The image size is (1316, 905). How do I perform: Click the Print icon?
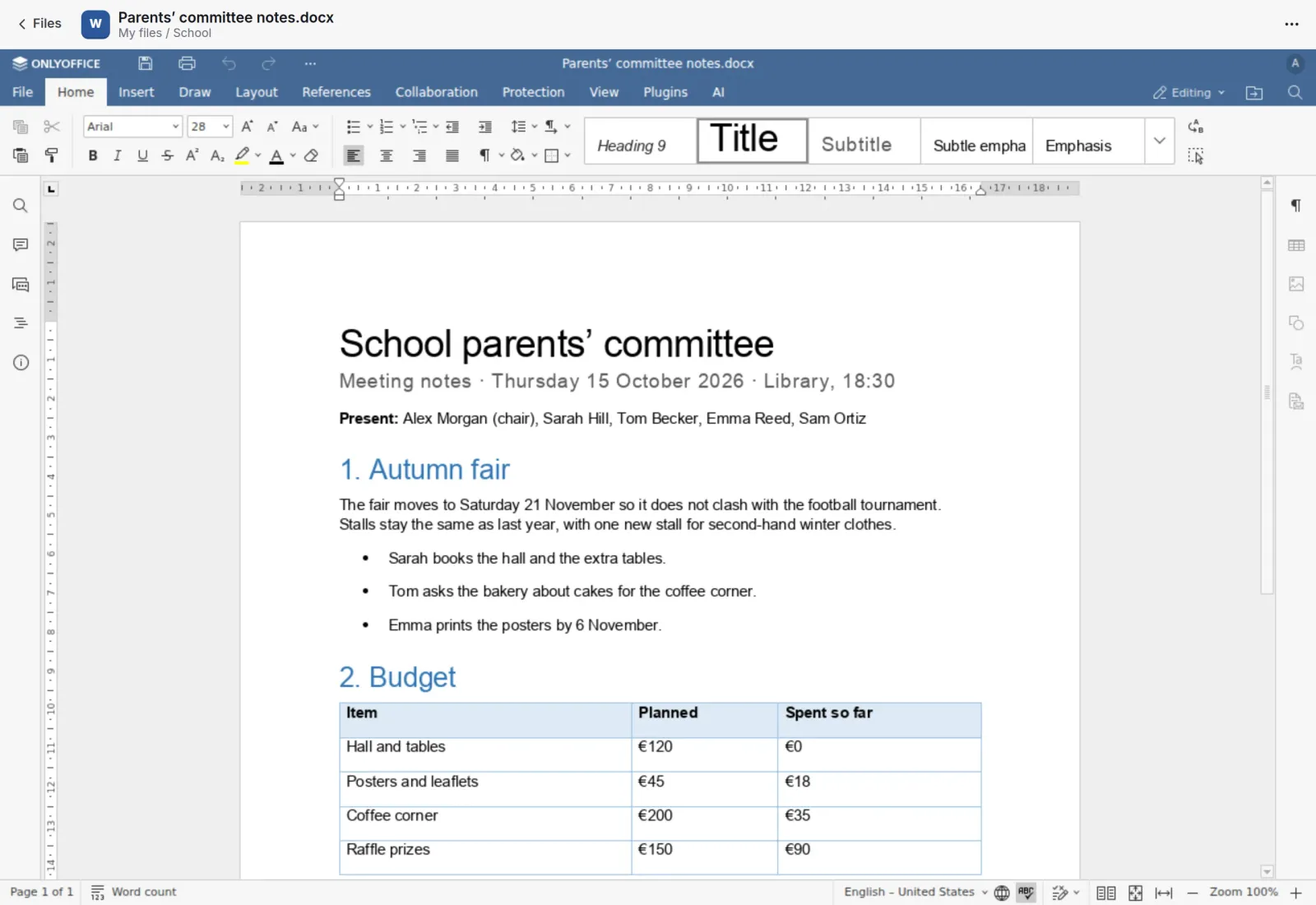(x=187, y=63)
